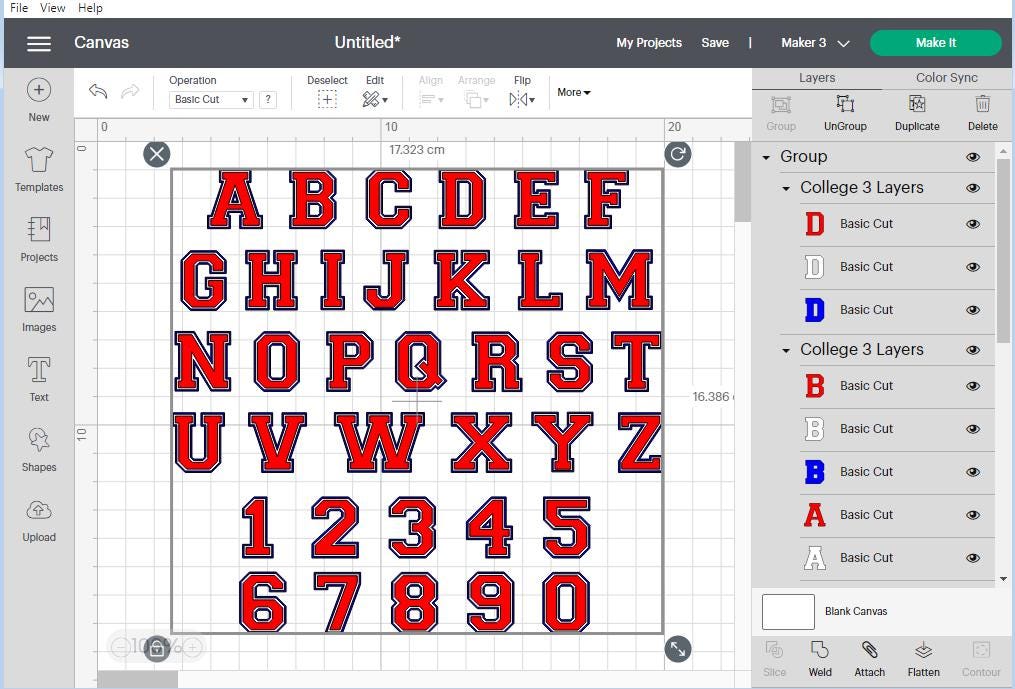Hide the top Group layer
Screen dimensions: 1015x689
(973, 157)
